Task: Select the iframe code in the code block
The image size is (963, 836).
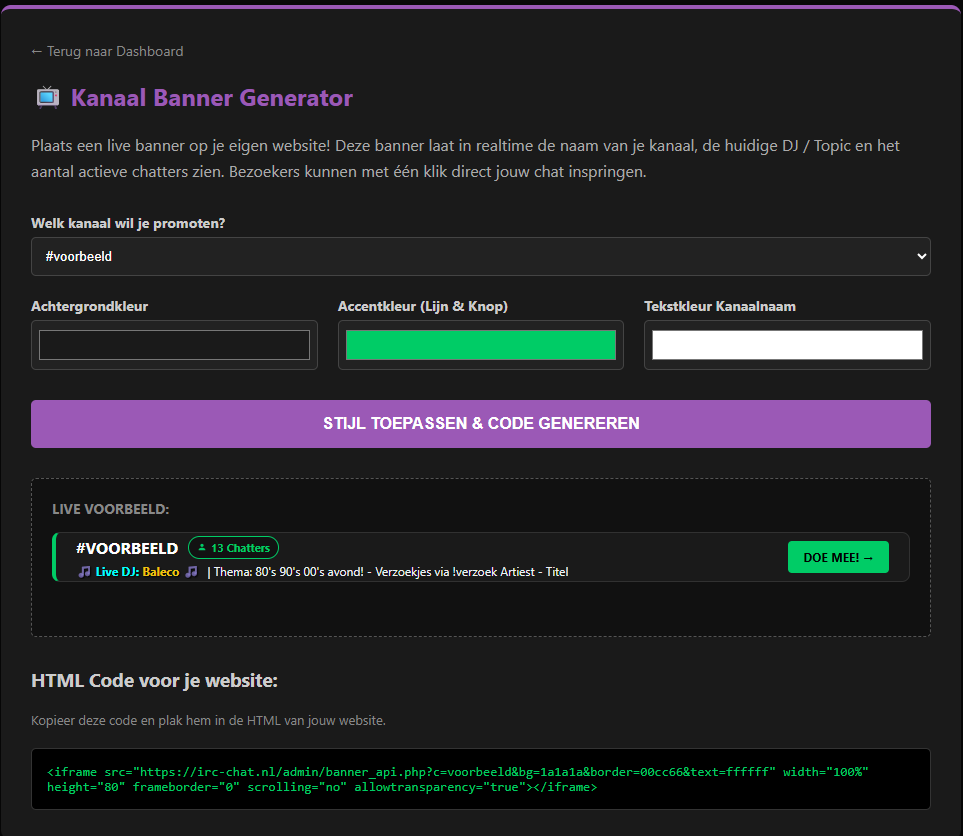Action: click(x=480, y=779)
